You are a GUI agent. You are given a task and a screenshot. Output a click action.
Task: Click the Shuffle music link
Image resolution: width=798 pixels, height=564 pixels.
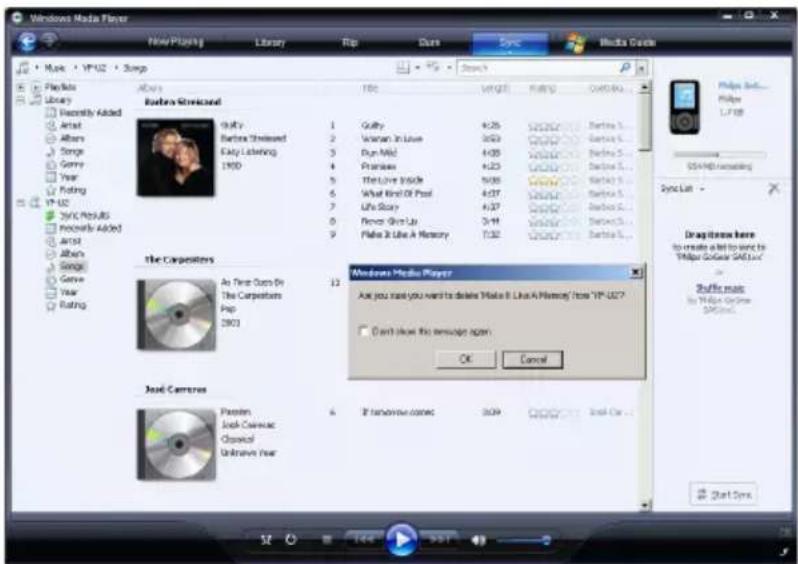(720, 288)
